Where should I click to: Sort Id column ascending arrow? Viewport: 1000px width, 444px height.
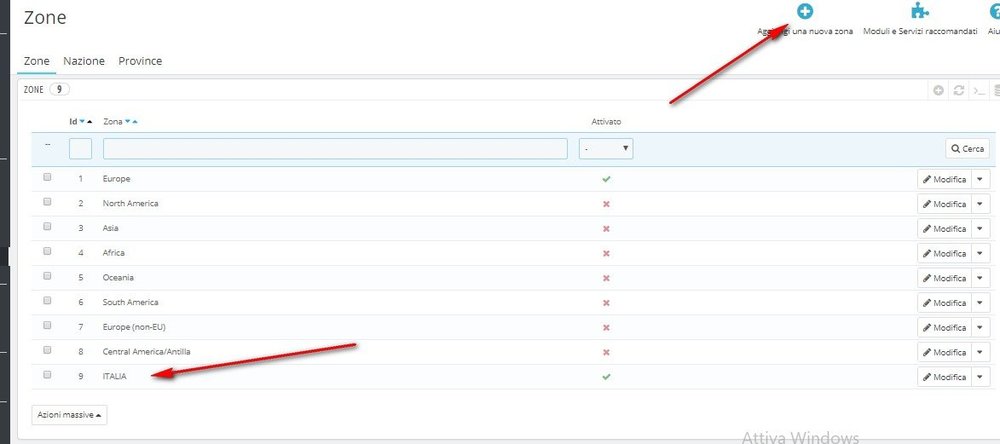[x=89, y=121]
